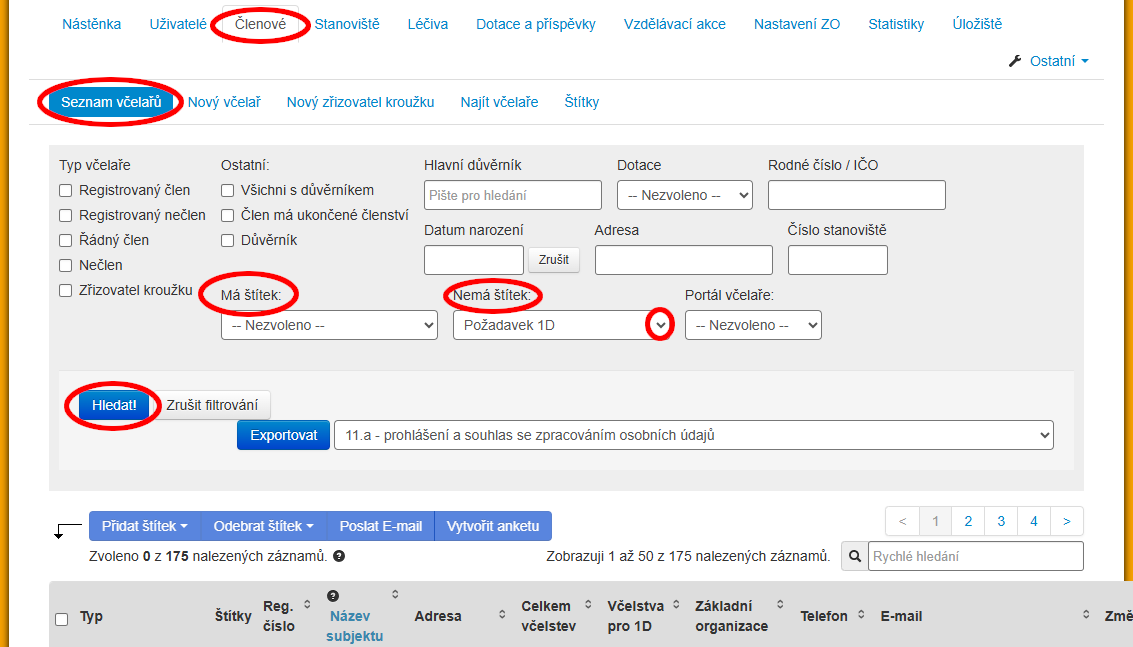Click the magnifier icon next to Rychlé hledání
Image resolution: width=1133 pixels, height=647 pixels.
pyautogui.click(x=856, y=556)
